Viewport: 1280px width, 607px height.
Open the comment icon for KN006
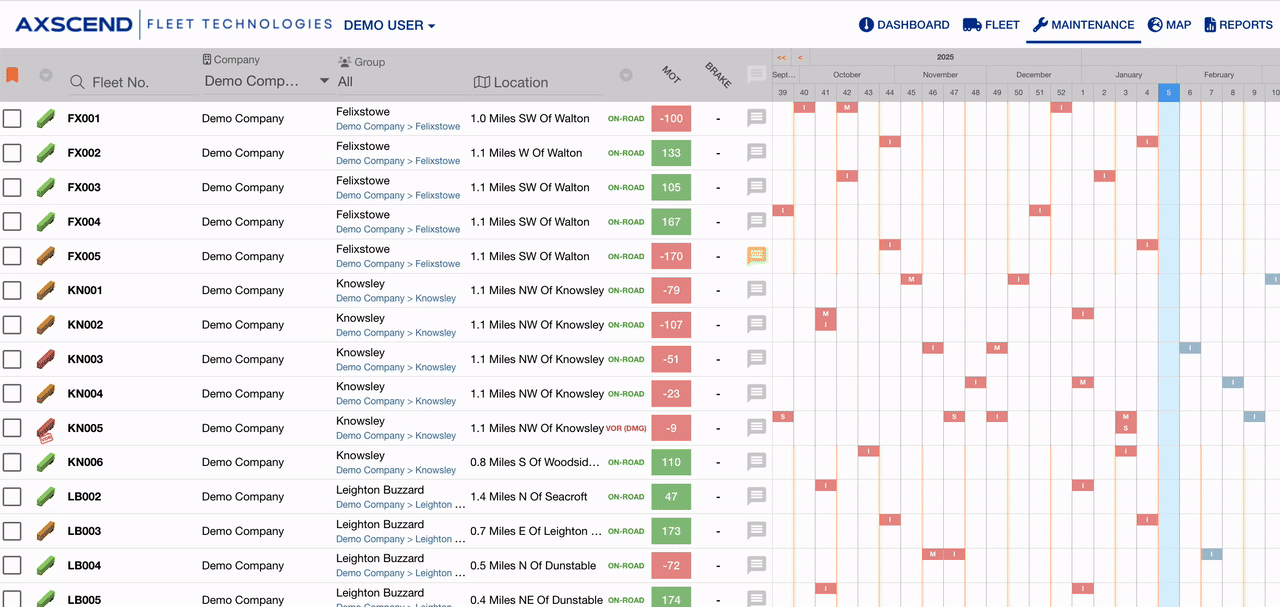[757, 462]
